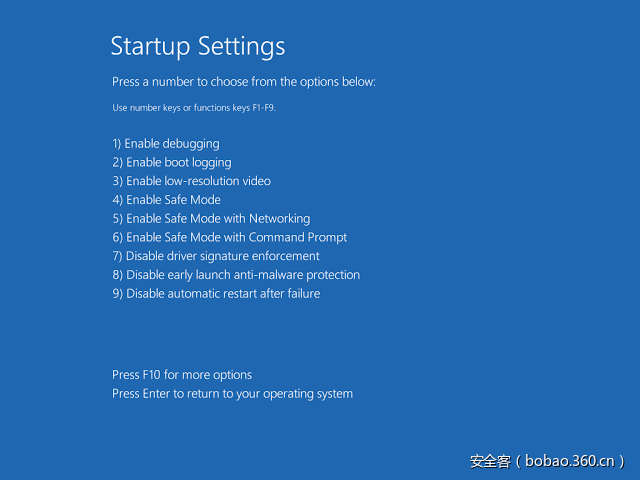Click Press Enter to return to operating system
The width and height of the screenshot is (640, 480).
[232, 394]
